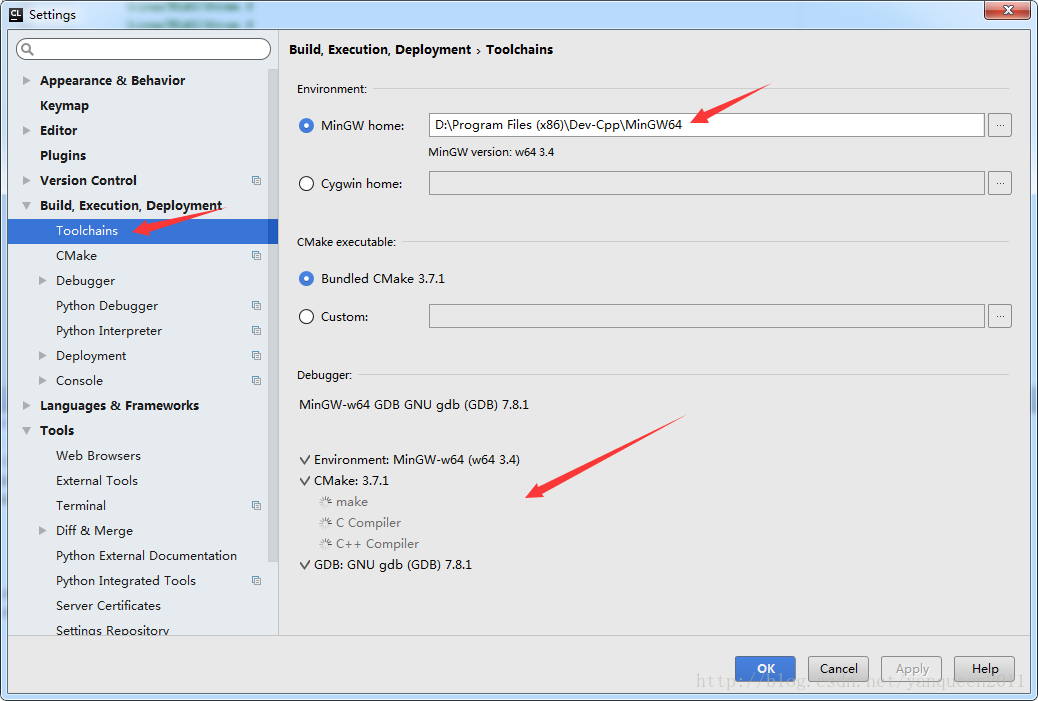Viewport: 1038px width, 701px height.
Task: Expand the Debugger subsection
Action: coord(42,281)
